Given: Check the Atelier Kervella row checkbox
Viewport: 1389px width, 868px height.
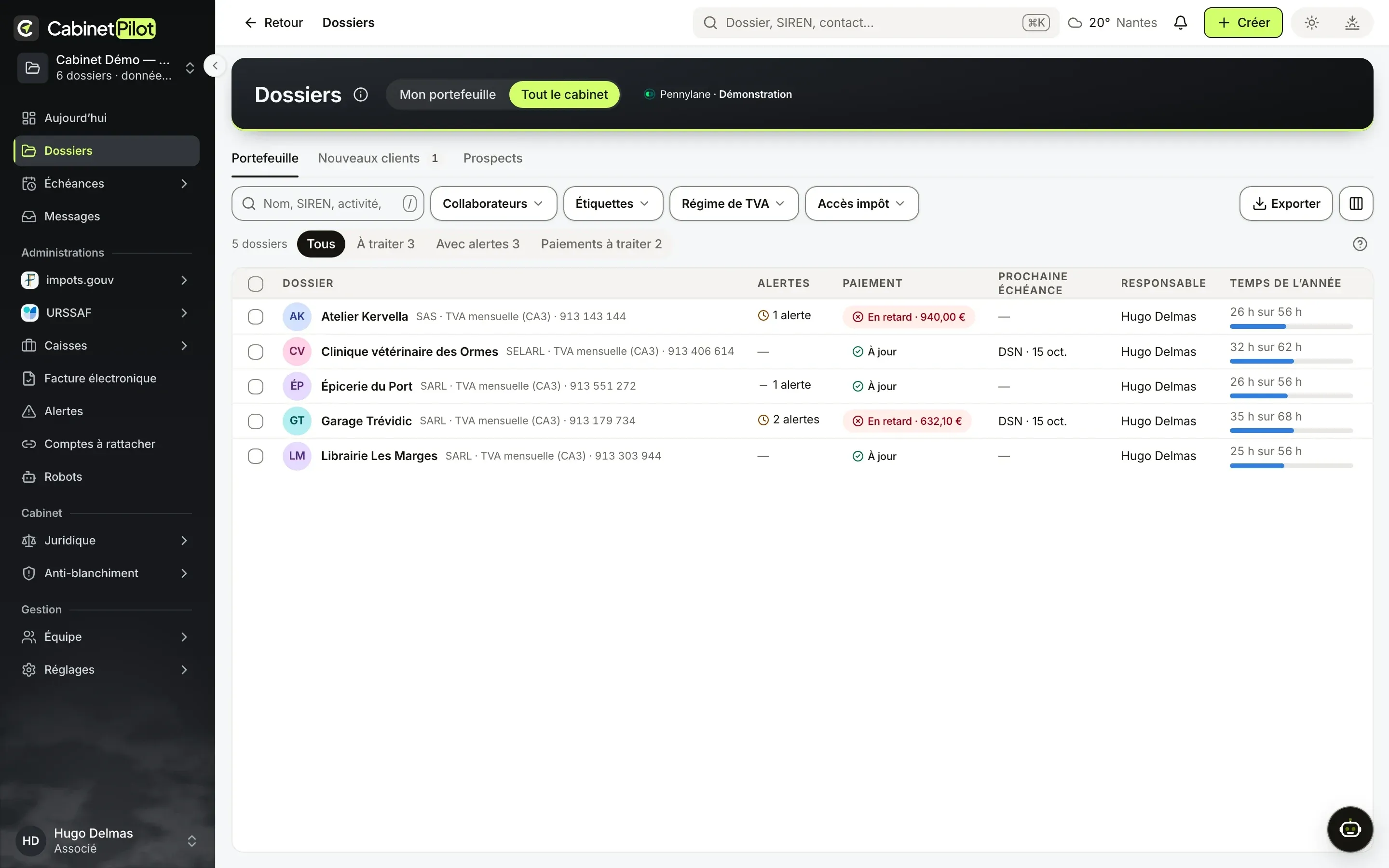Looking at the screenshot, I should [256, 317].
